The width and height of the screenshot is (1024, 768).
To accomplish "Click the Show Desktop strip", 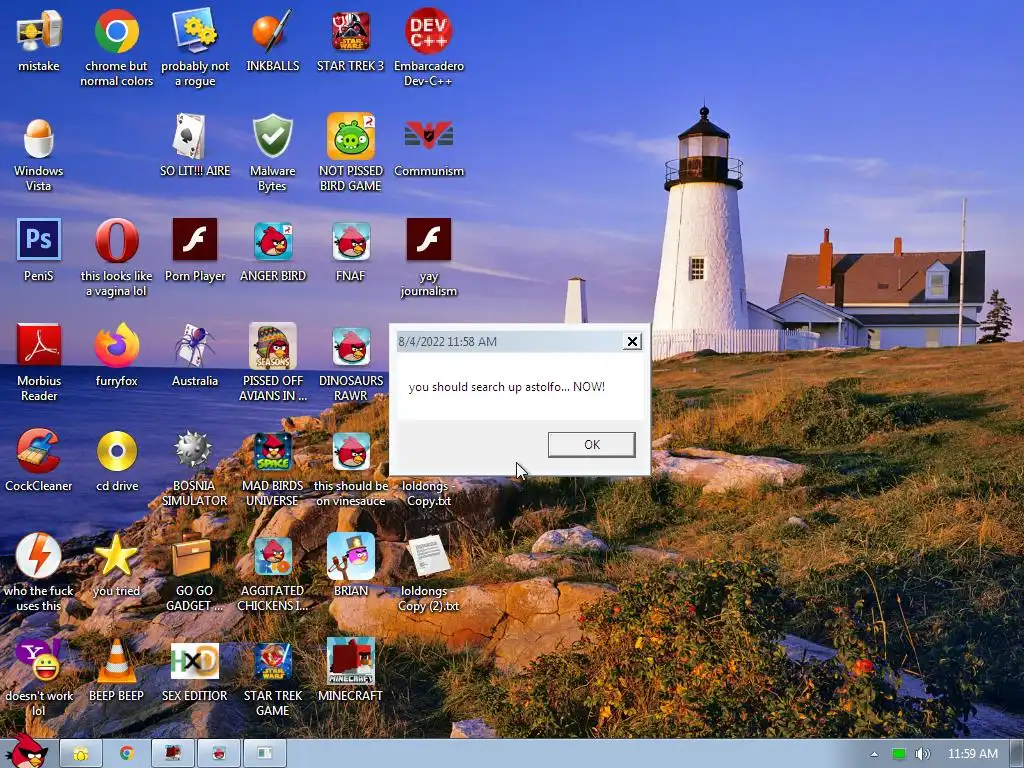I will coord(1016,754).
